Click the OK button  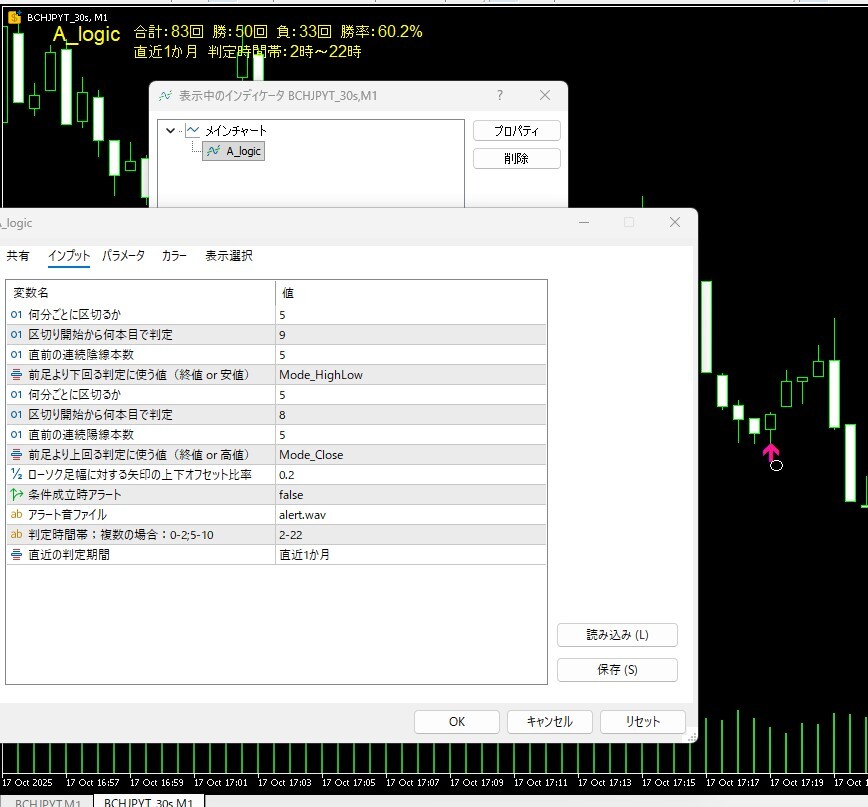tap(457, 722)
